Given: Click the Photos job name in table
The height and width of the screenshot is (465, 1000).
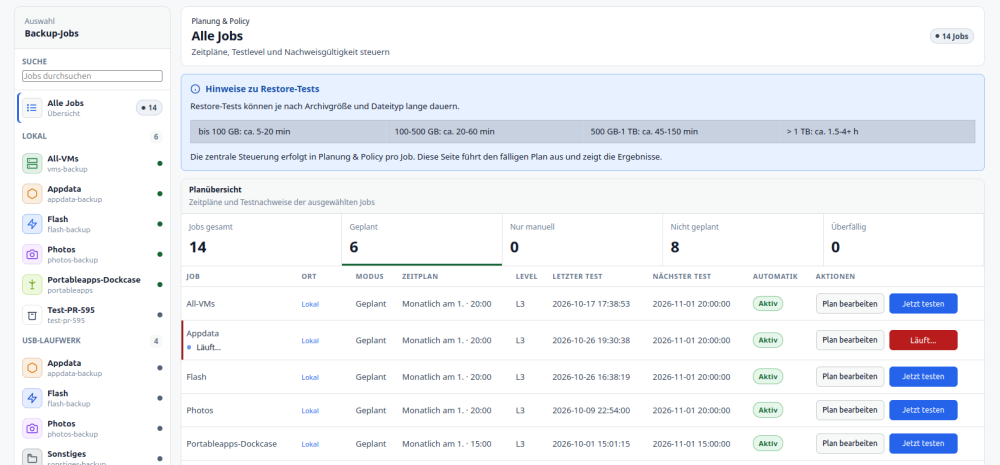Looking at the screenshot, I should (200, 411).
